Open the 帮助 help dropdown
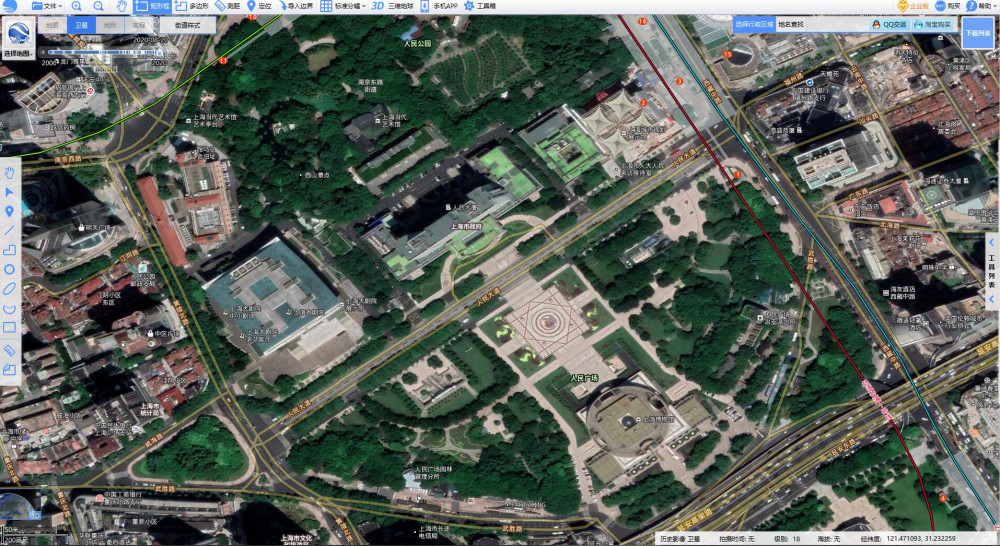The width and height of the screenshot is (1000, 546). [x=981, y=6]
